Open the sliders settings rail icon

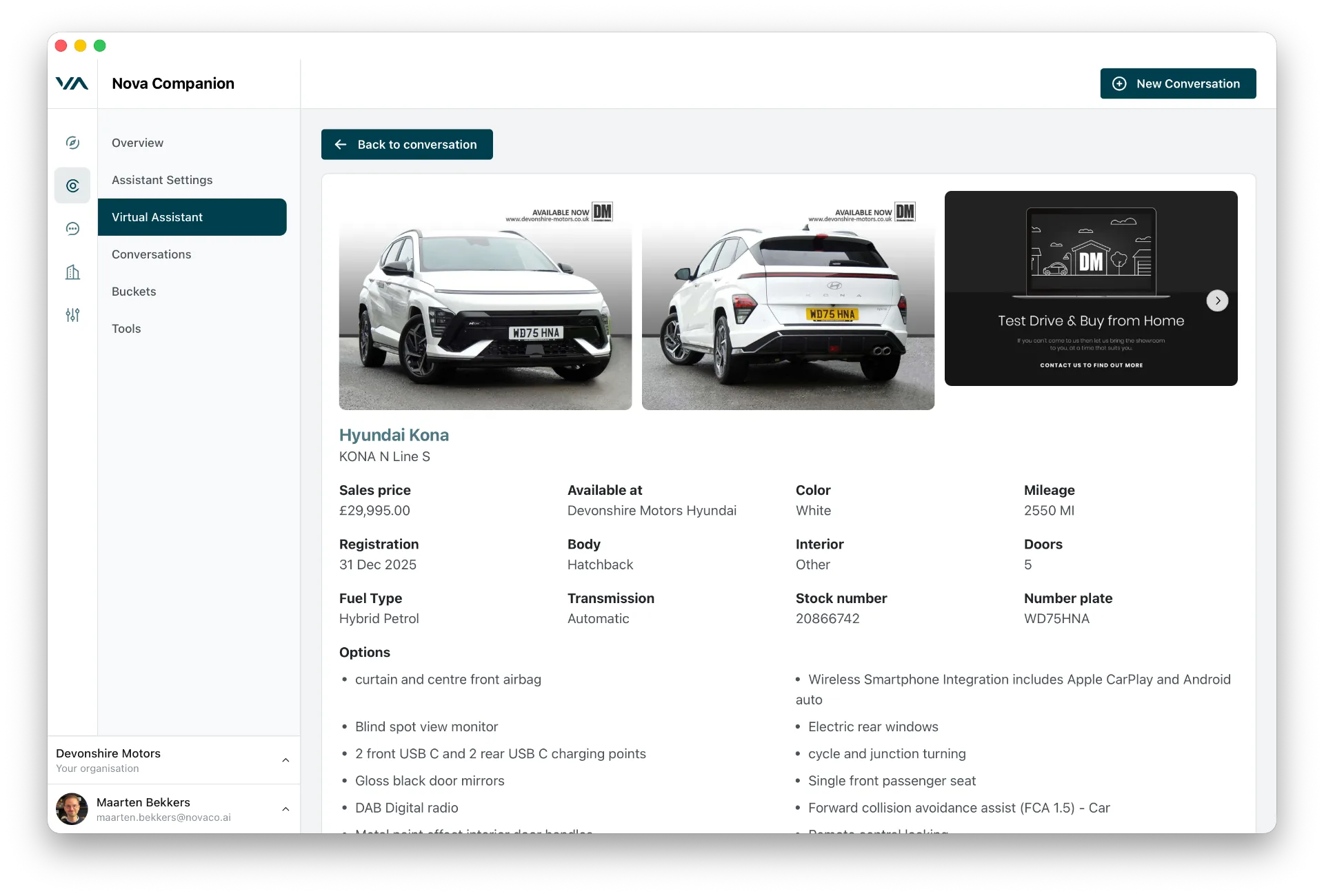(x=72, y=315)
